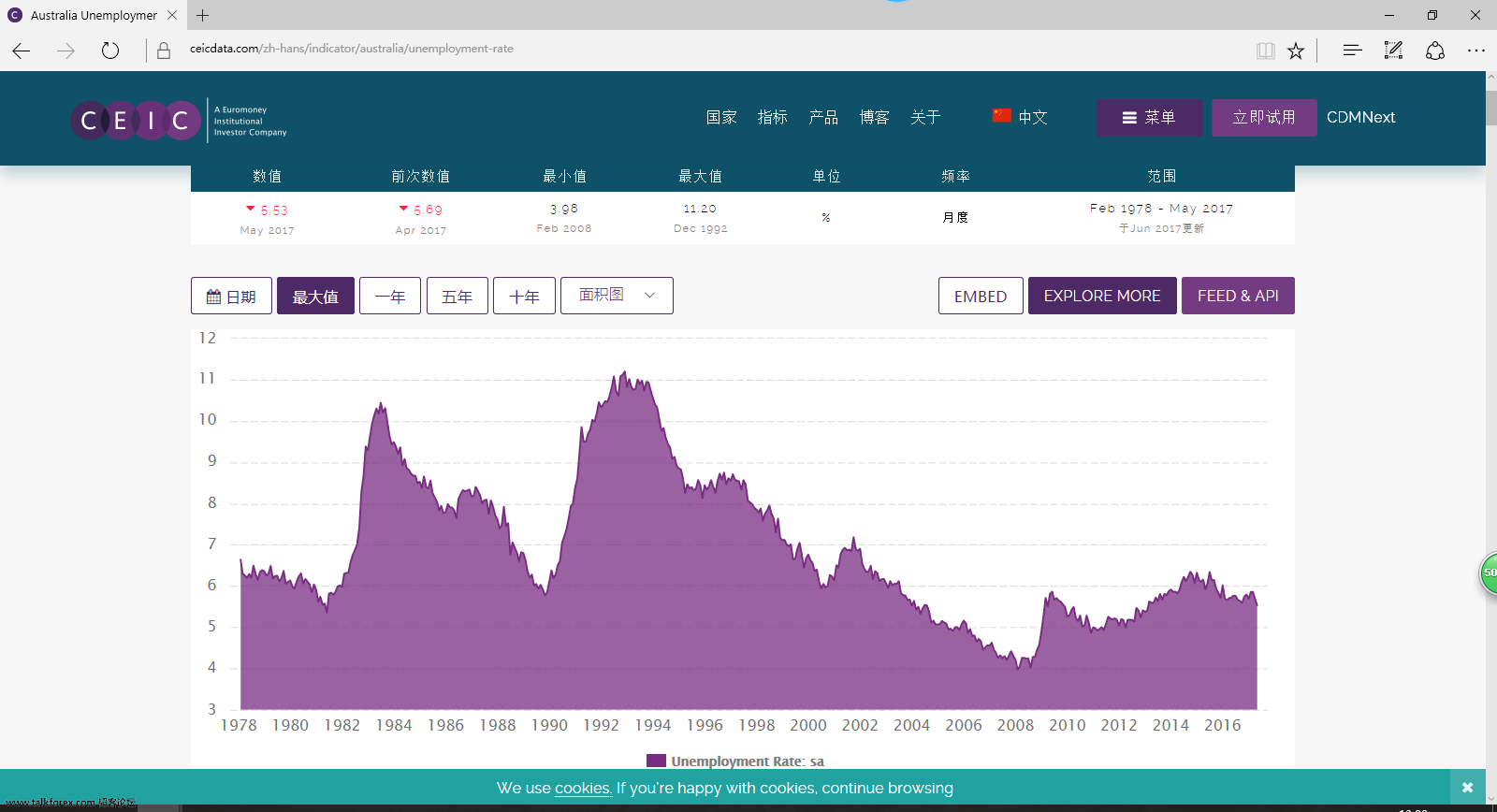1497x812 pixels.
Task: Open the 菜单 hamburger button
Action: [1150, 118]
